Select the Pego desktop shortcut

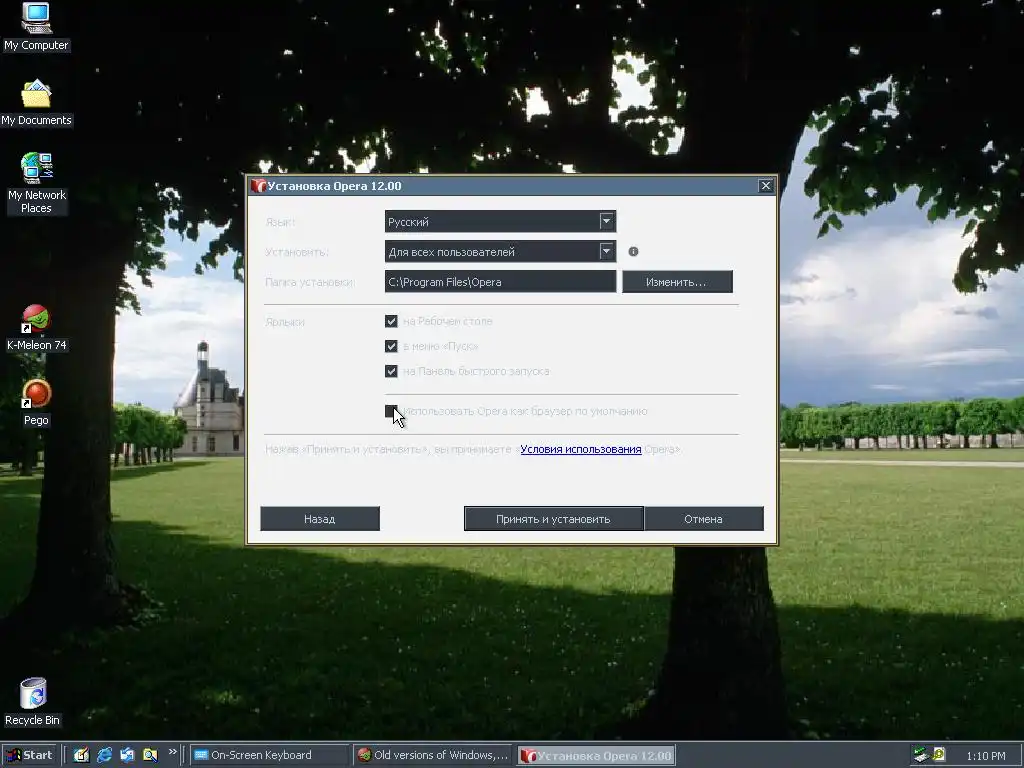click(36, 402)
